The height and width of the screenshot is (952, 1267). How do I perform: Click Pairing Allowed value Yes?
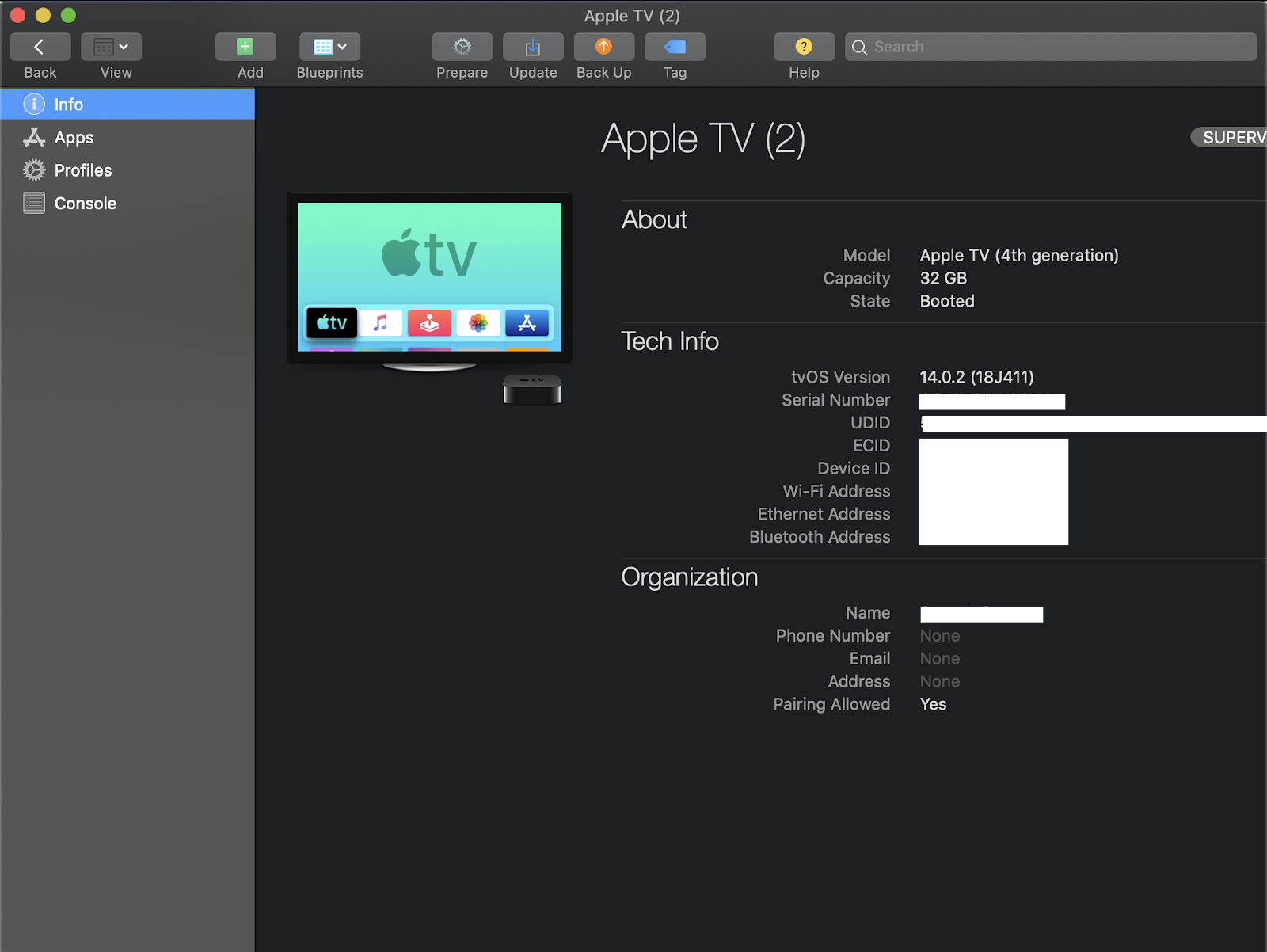(933, 704)
